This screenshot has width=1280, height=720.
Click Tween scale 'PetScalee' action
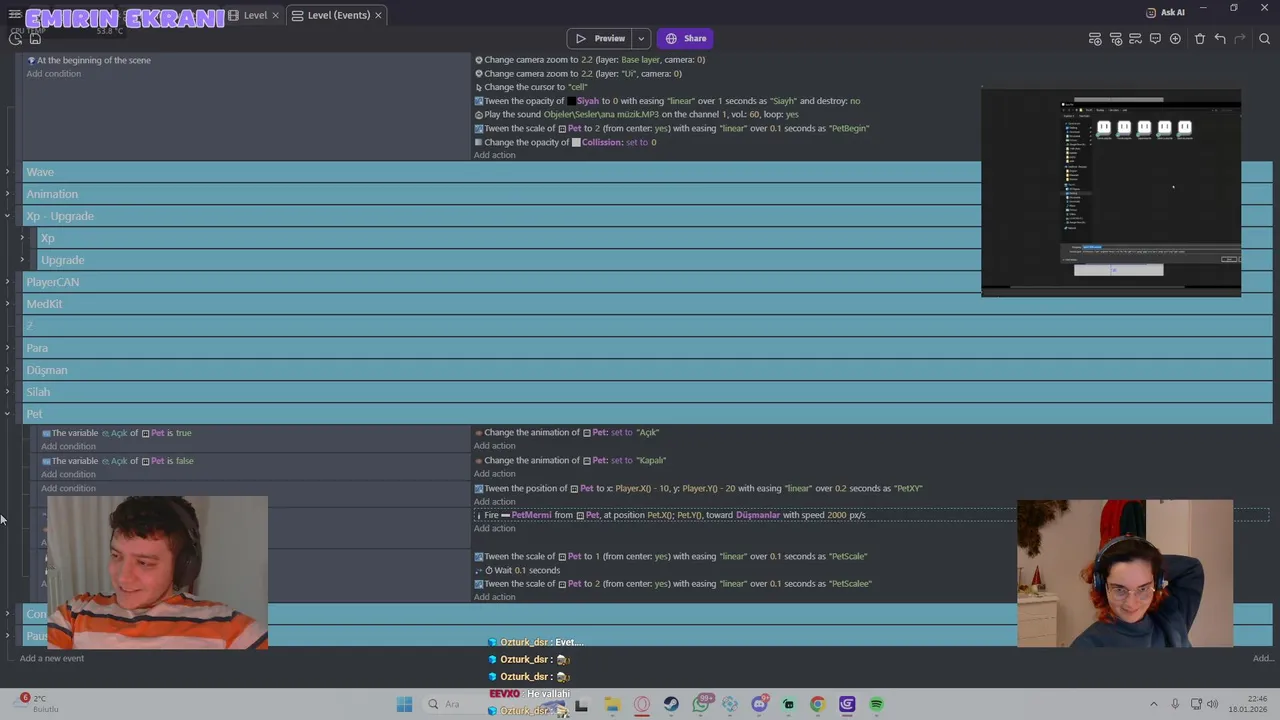pos(673,584)
